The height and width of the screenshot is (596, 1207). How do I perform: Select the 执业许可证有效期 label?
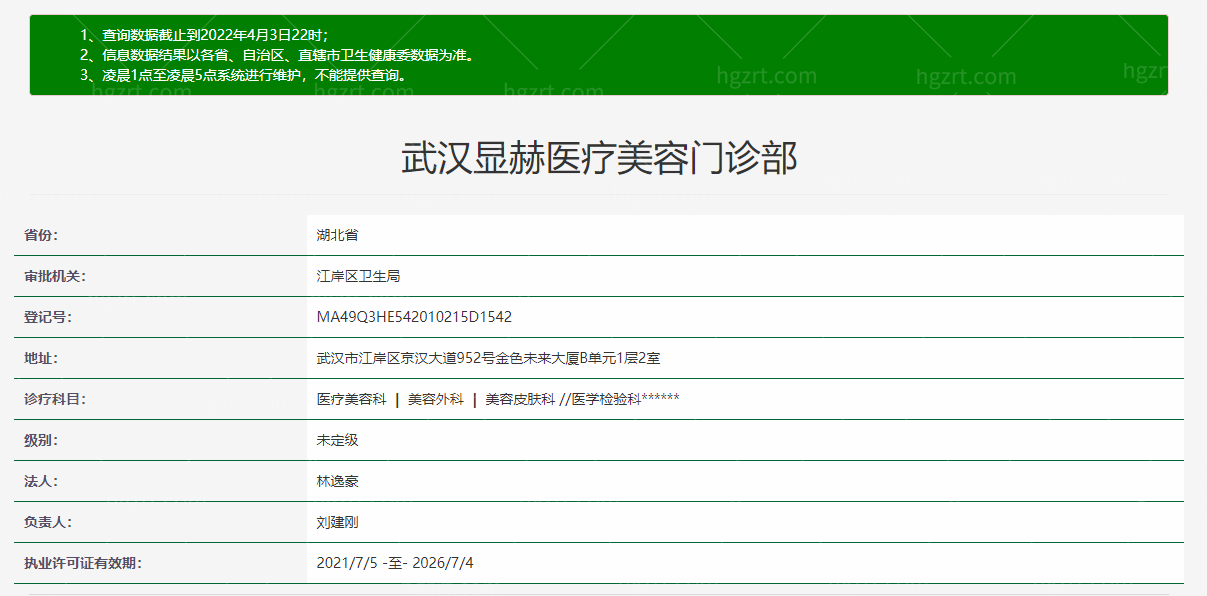(x=83, y=563)
